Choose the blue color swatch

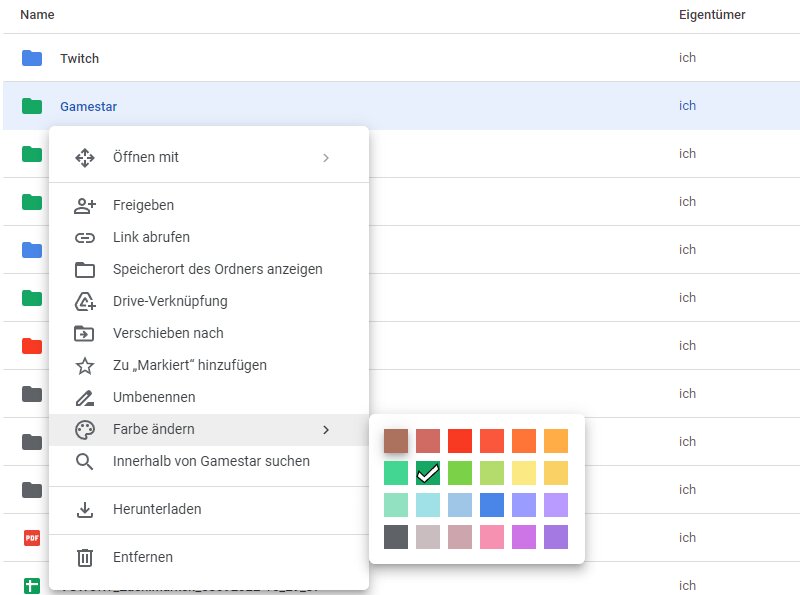tap(492, 504)
